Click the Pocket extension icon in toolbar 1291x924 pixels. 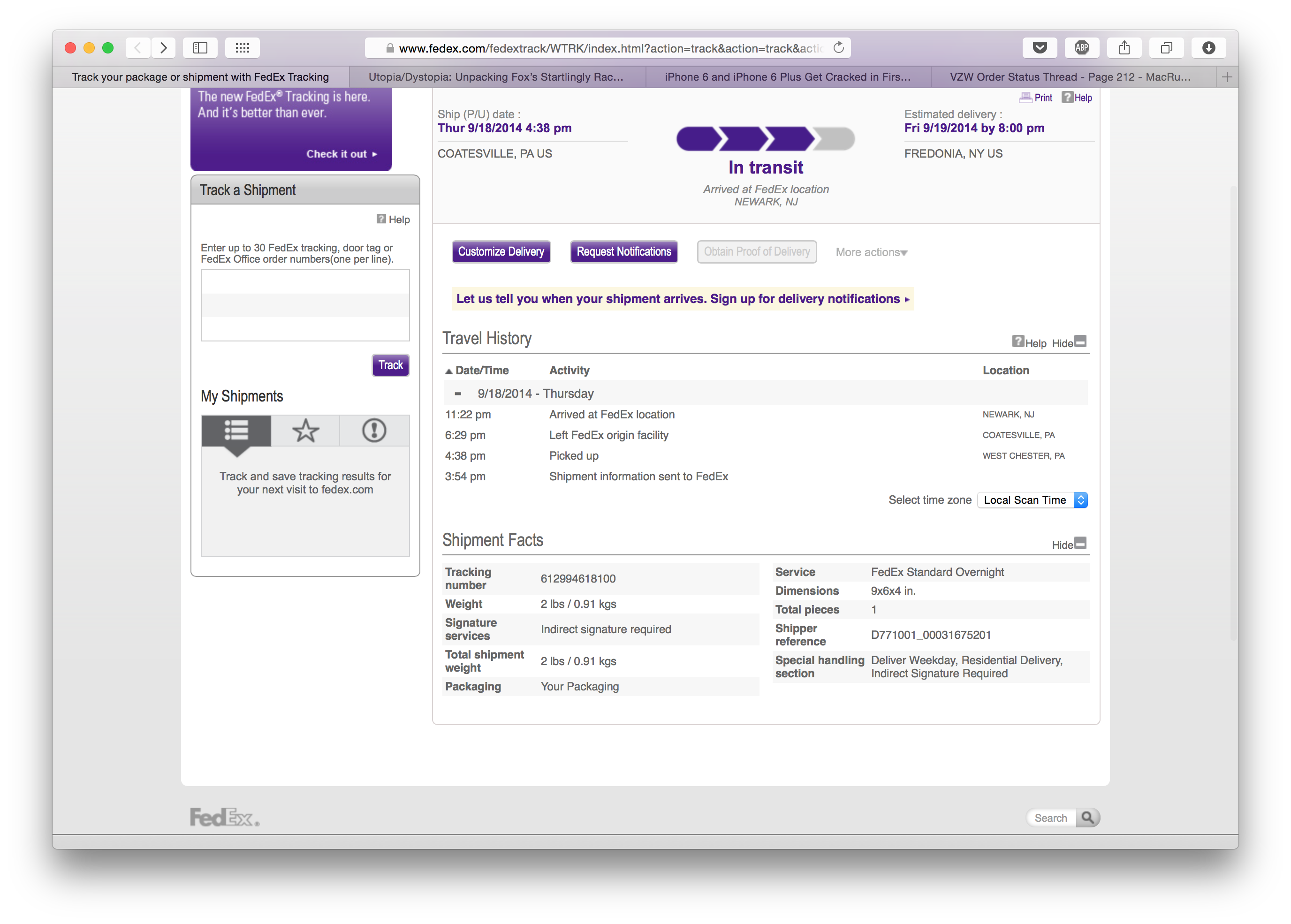coord(1040,48)
